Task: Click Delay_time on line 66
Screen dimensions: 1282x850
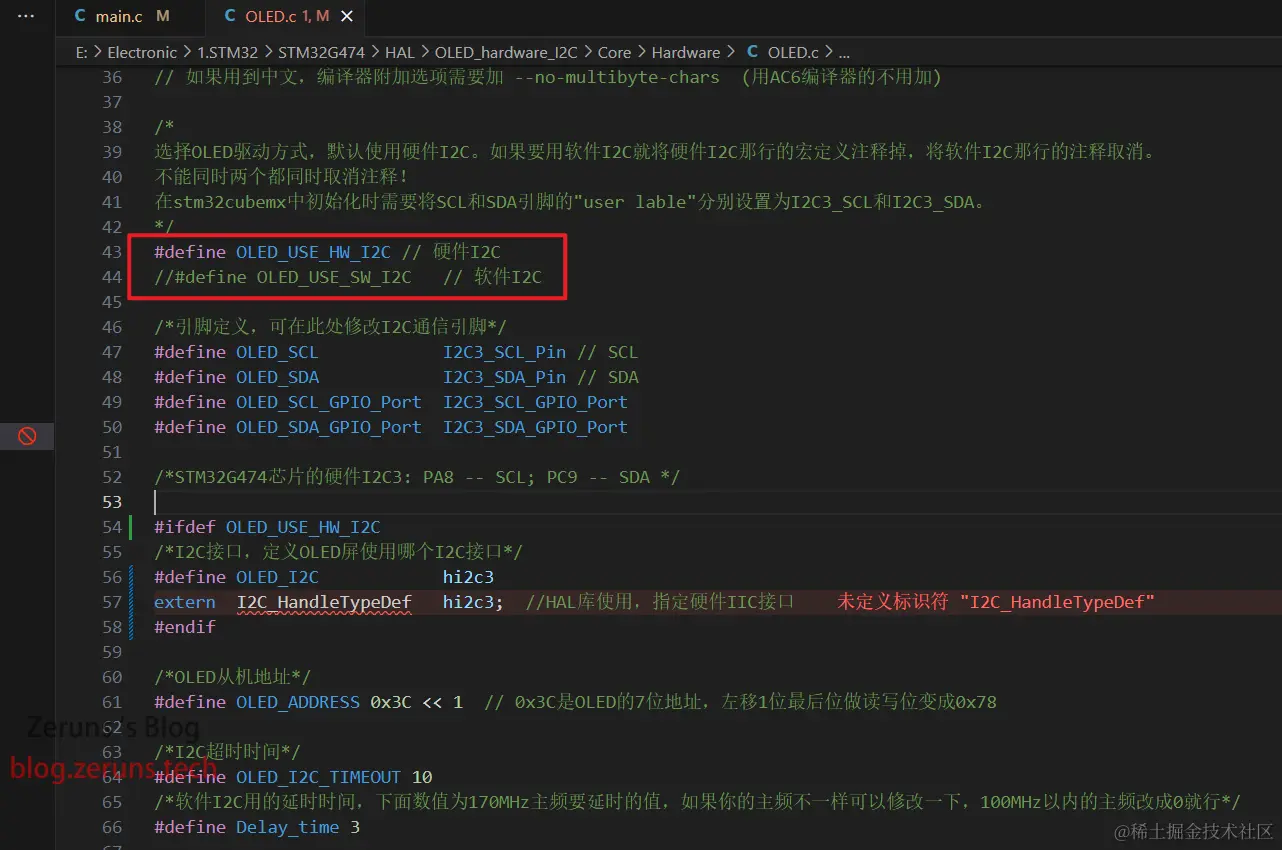Action: click(287, 827)
